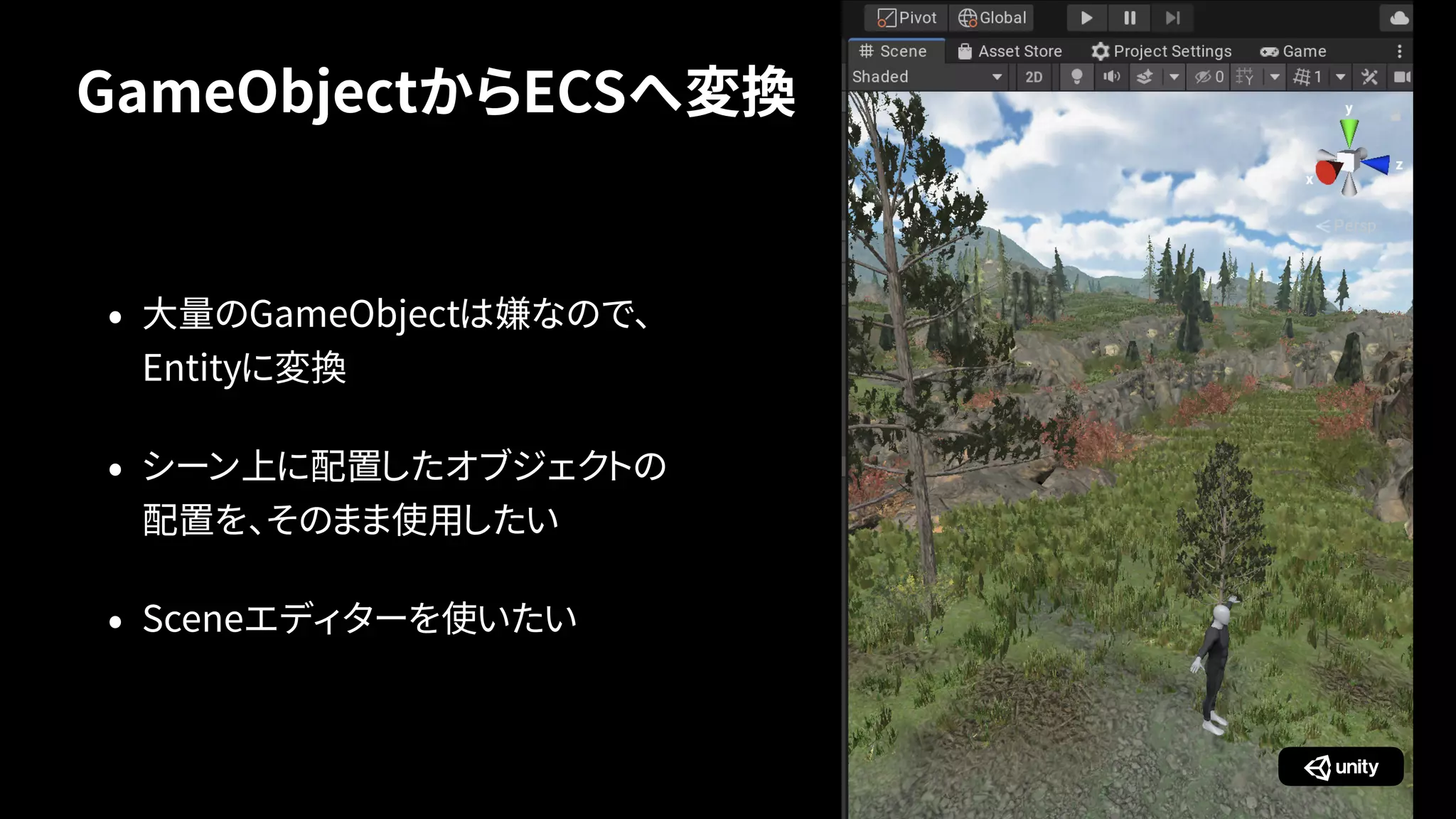Click the Project Settings gear icon
This screenshot has width=1456, height=819.
[1100, 51]
